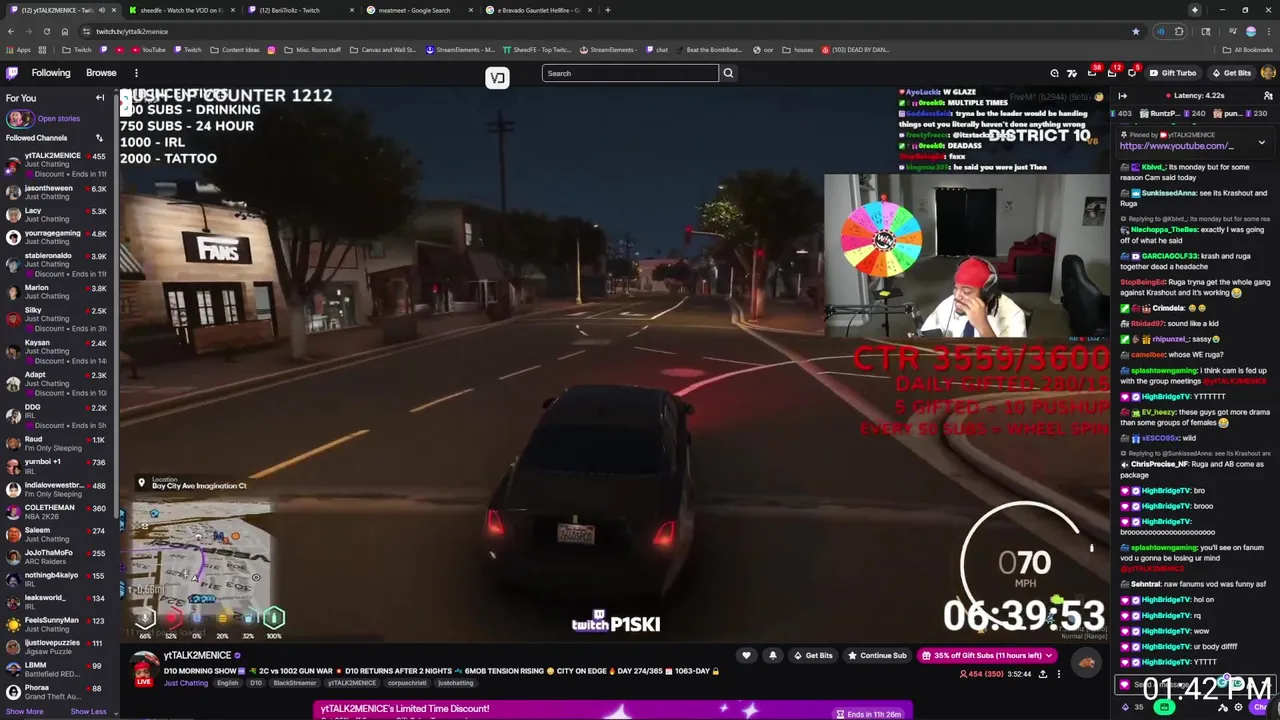The image size is (1280, 720).
Task: Open the Phoraa channel in the sidebar
Action: coord(58,691)
